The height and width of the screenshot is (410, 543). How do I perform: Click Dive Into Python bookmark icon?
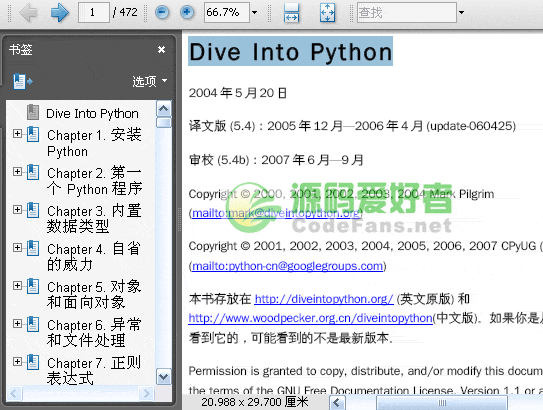pos(33,112)
